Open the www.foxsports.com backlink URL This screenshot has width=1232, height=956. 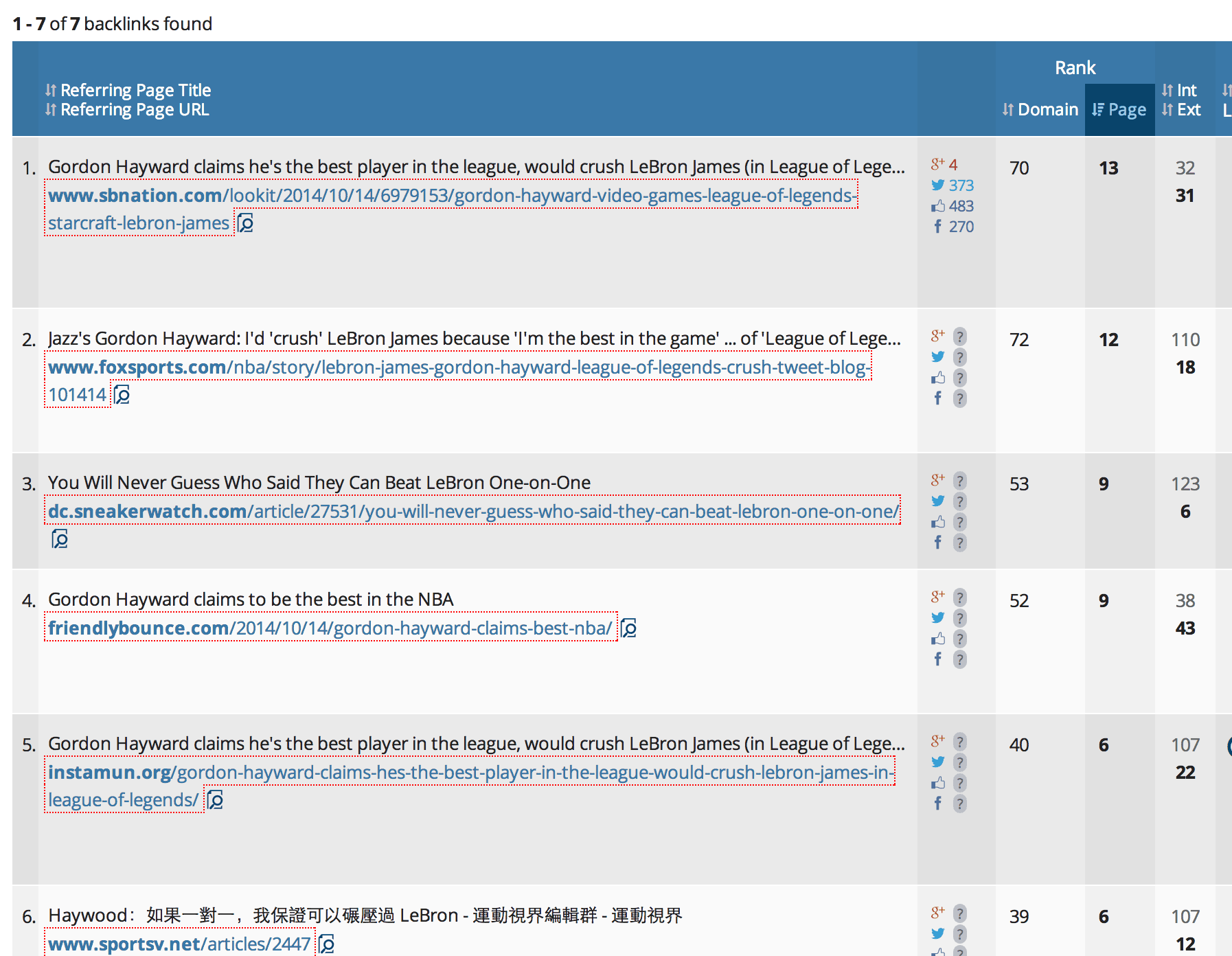[459, 380]
